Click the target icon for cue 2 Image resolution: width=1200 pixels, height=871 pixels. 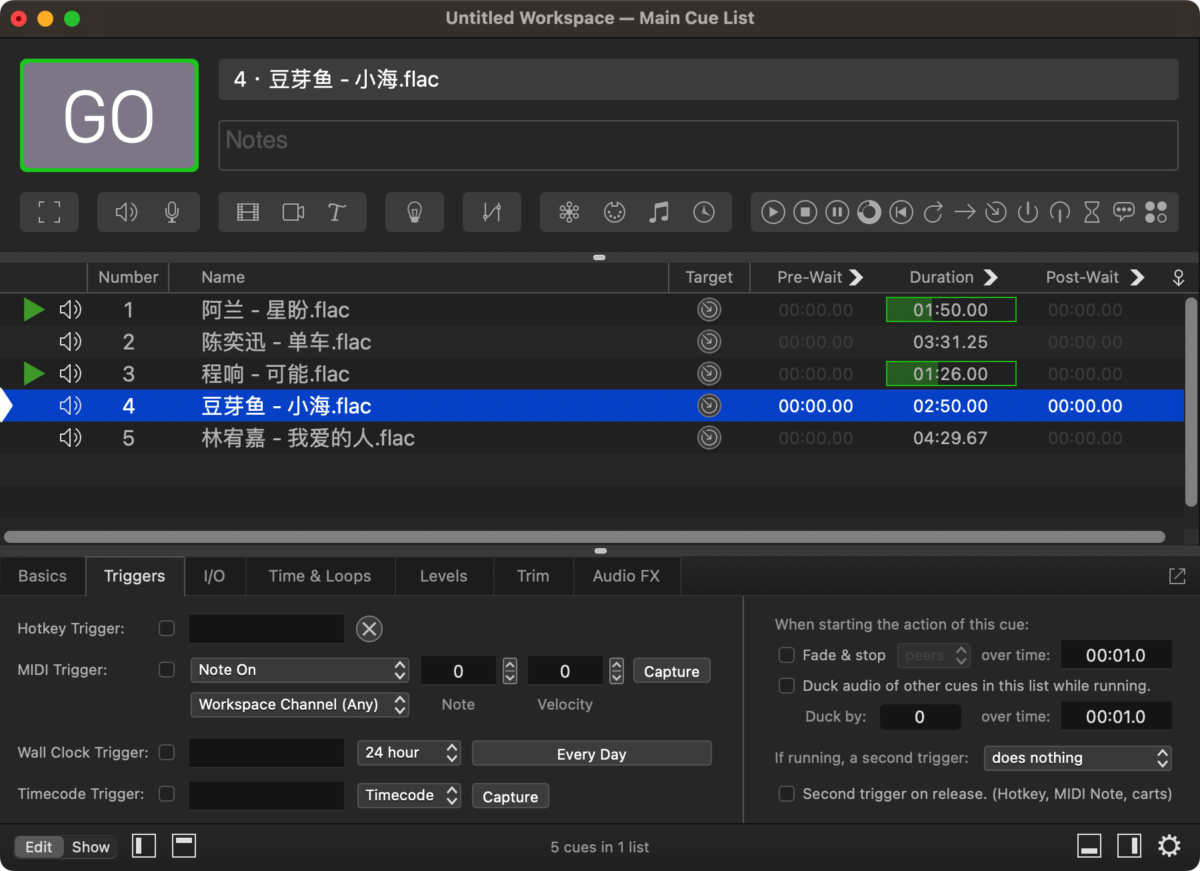pyautogui.click(x=709, y=342)
